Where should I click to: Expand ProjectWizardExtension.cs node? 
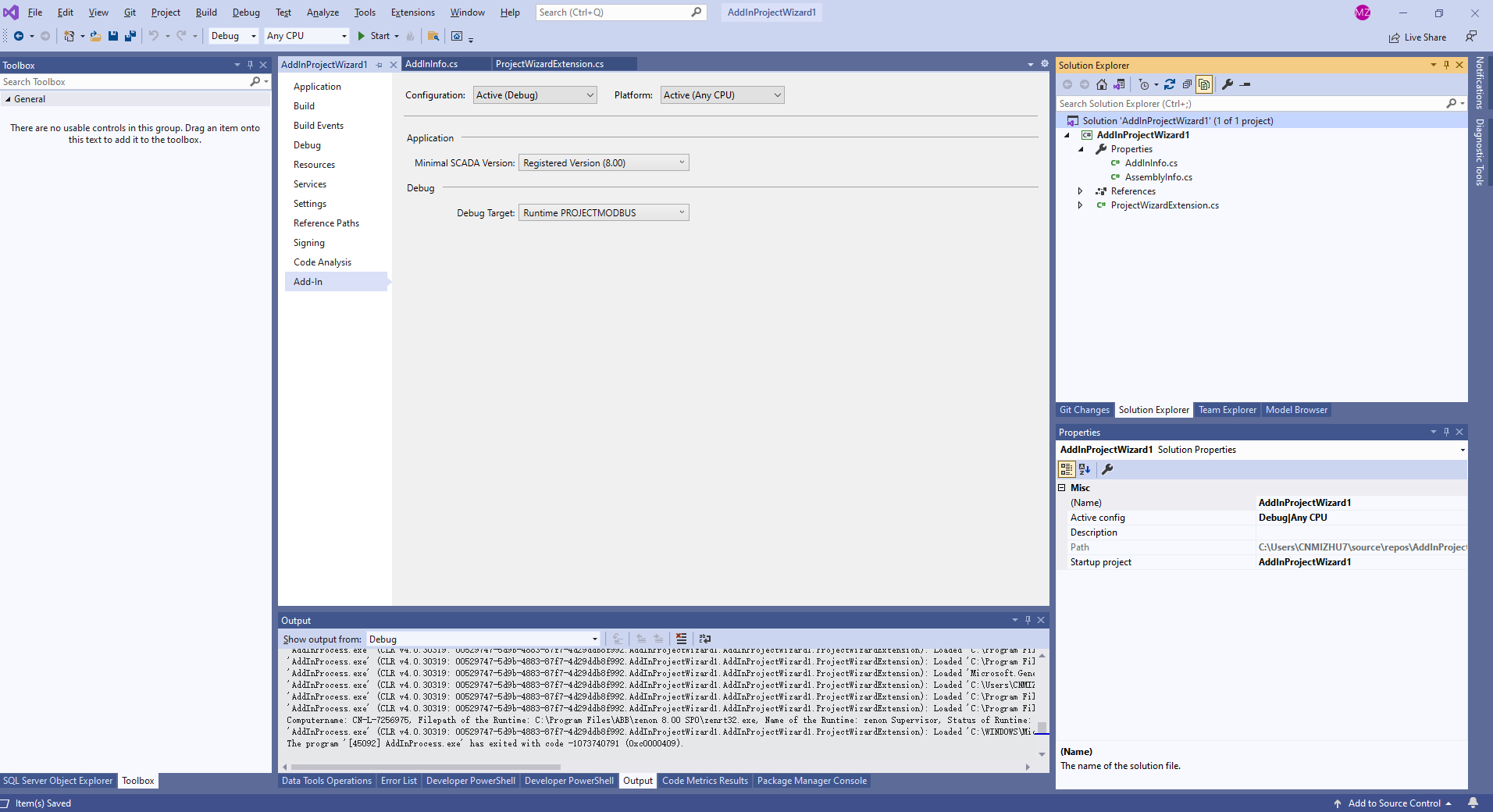(1081, 205)
